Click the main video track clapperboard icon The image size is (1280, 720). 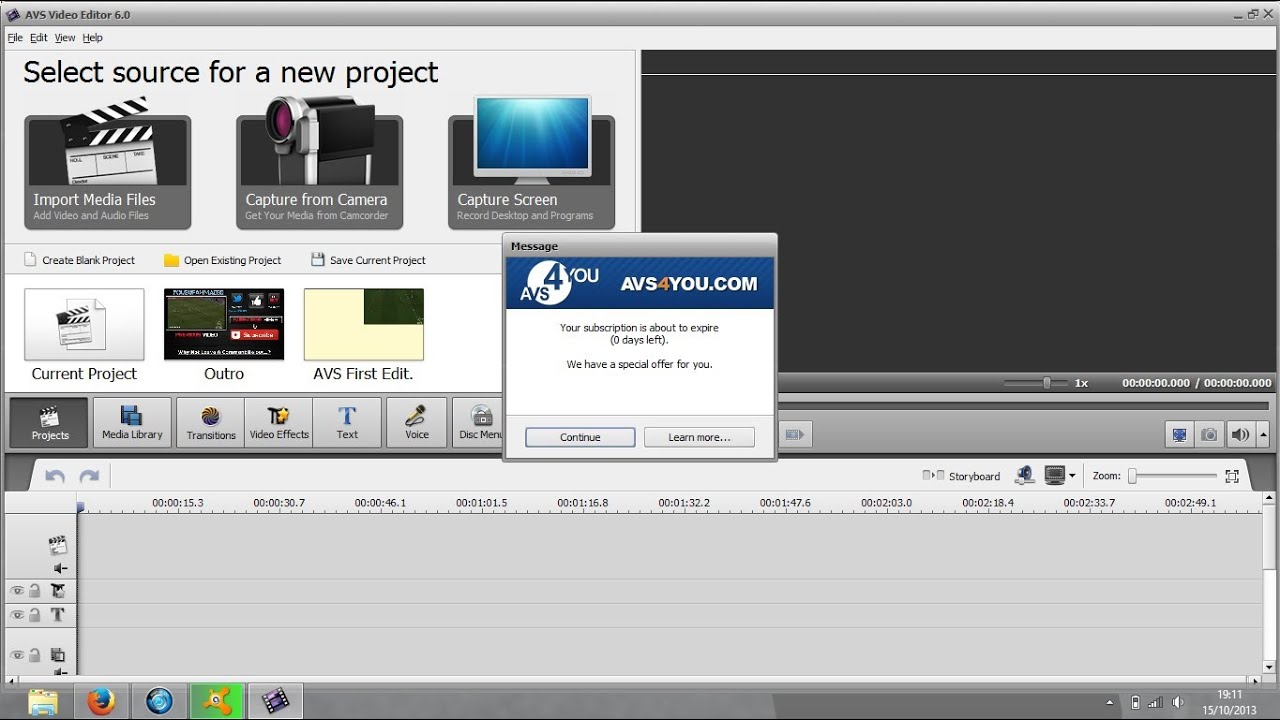58,545
